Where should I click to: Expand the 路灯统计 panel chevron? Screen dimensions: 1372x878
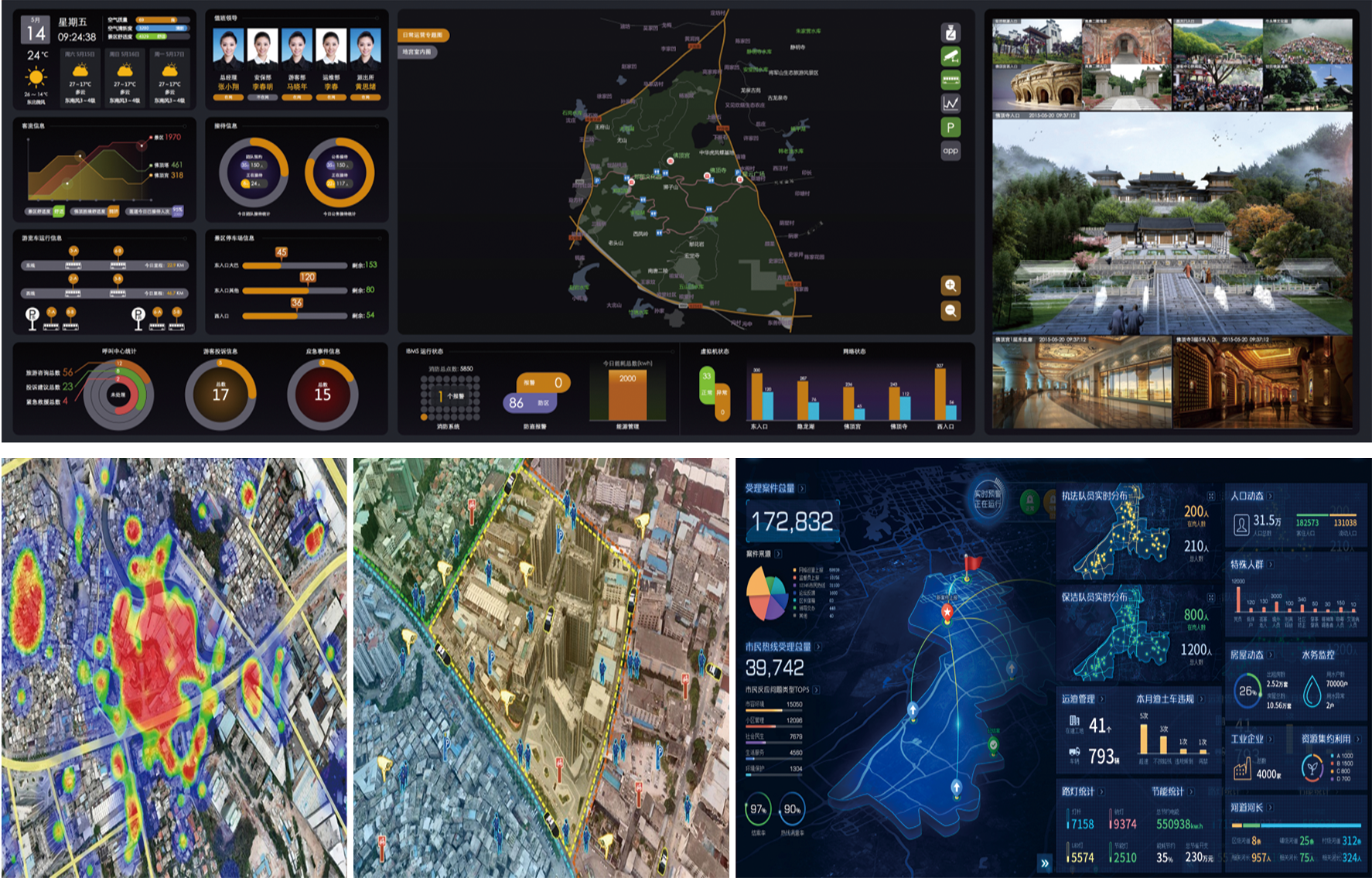[x=1101, y=791]
